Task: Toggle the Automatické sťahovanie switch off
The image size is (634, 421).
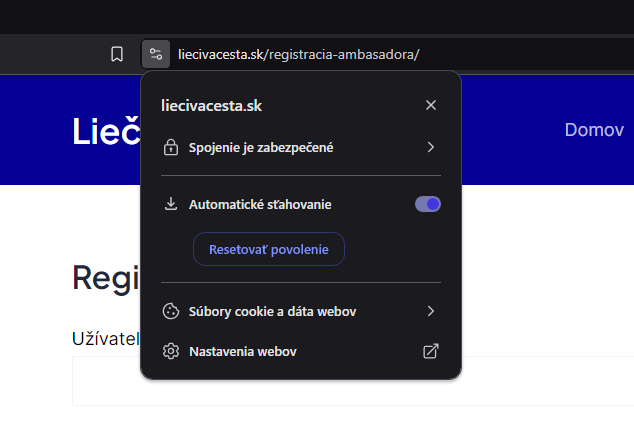Action: tap(427, 204)
